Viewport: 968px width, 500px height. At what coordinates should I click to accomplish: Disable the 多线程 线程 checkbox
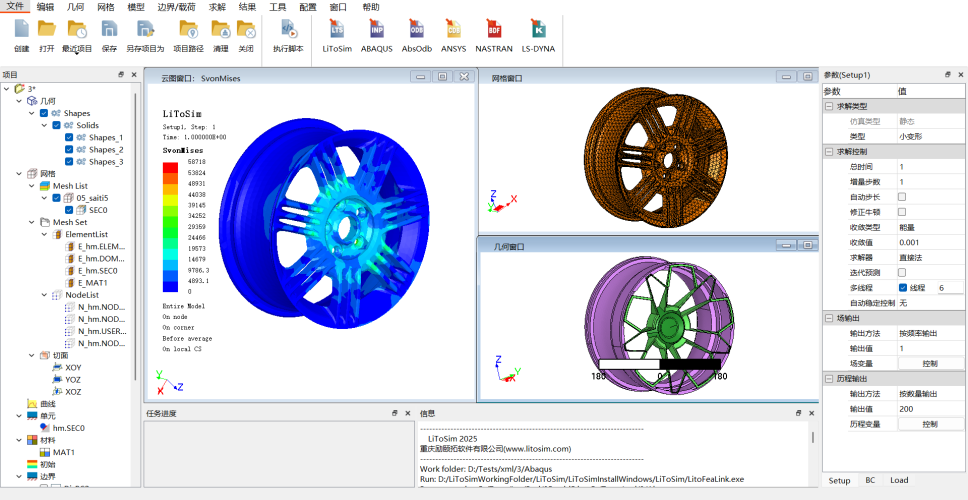[903, 288]
